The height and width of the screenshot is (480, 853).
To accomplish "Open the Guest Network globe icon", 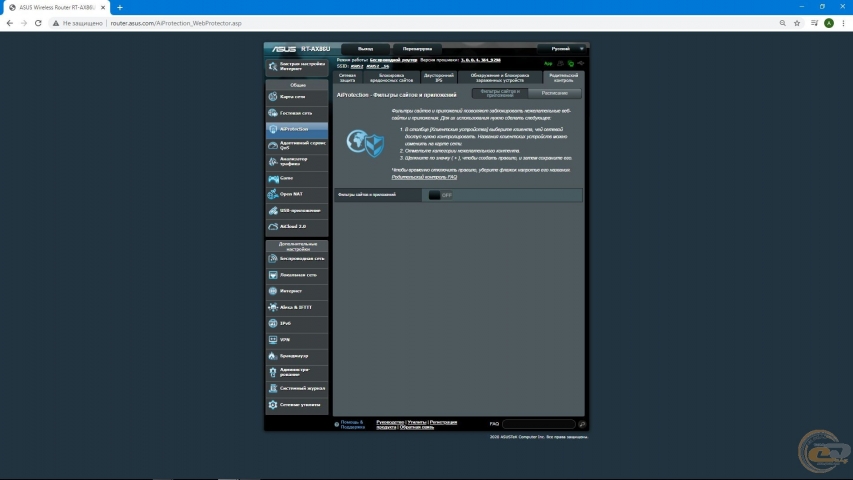I will 273,113.
